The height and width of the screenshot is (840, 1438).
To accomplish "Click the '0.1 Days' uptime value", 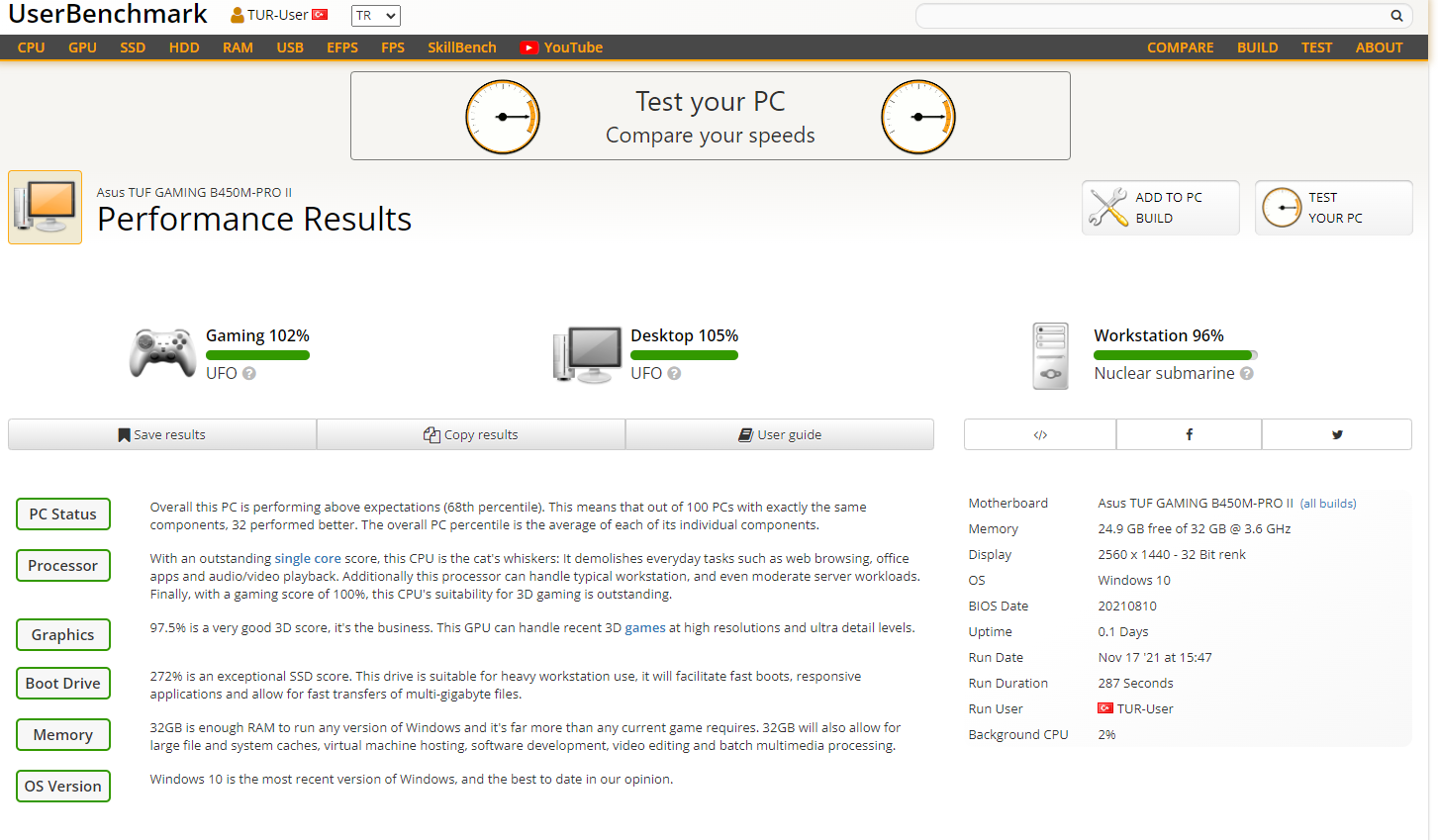I will point(1123,632).
